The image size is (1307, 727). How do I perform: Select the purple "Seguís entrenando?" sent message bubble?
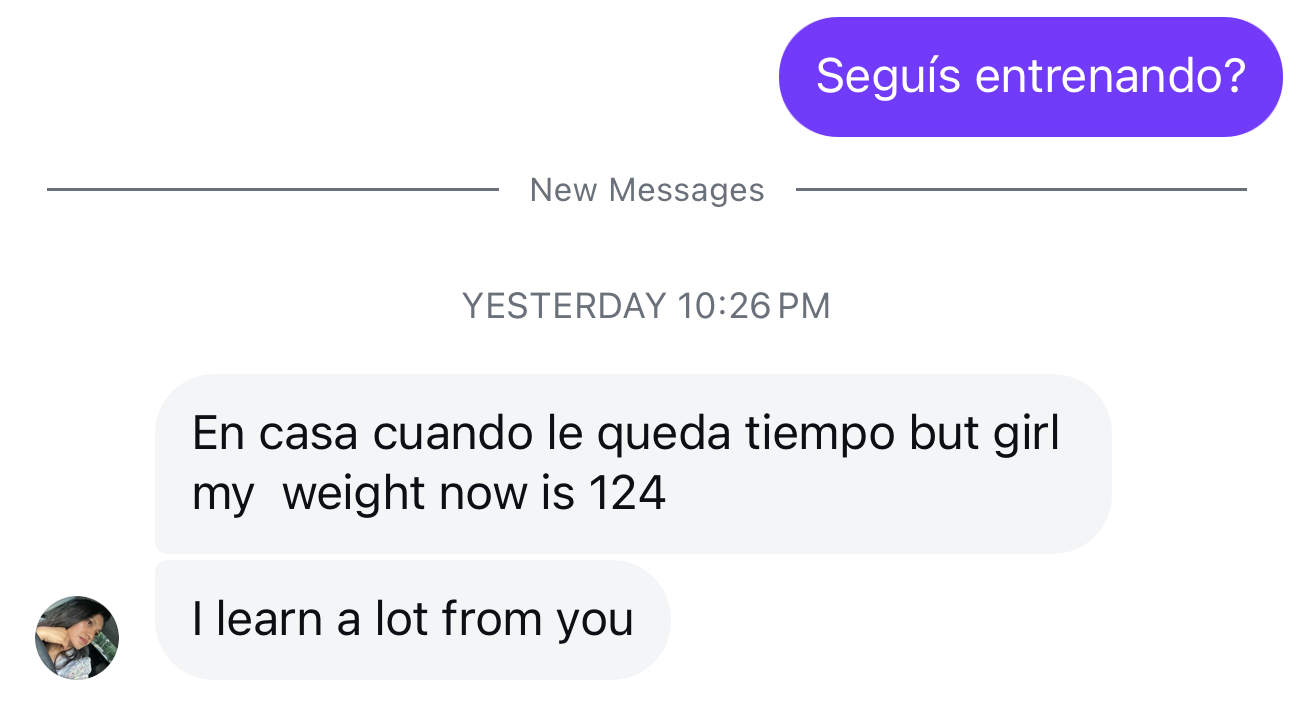(1030, 77)
